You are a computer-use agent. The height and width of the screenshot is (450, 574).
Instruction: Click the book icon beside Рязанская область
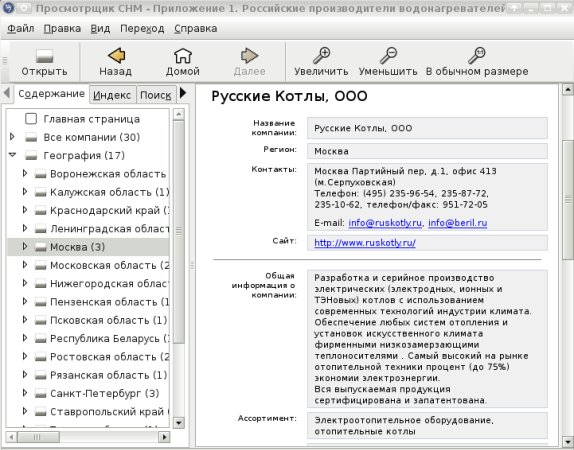(x=40, y=375)
